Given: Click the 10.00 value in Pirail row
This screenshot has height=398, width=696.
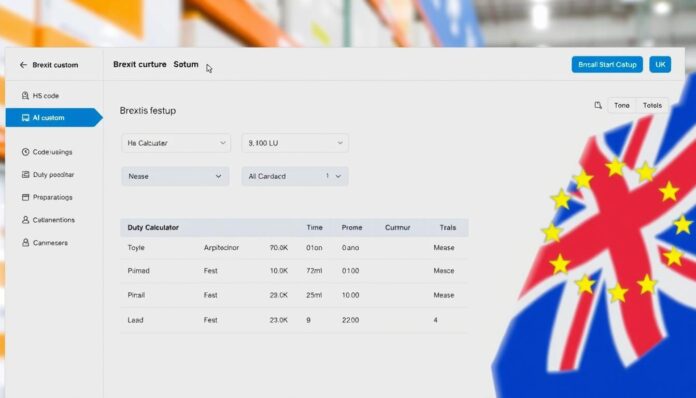Looking at the screenshot, I should 350,295.
